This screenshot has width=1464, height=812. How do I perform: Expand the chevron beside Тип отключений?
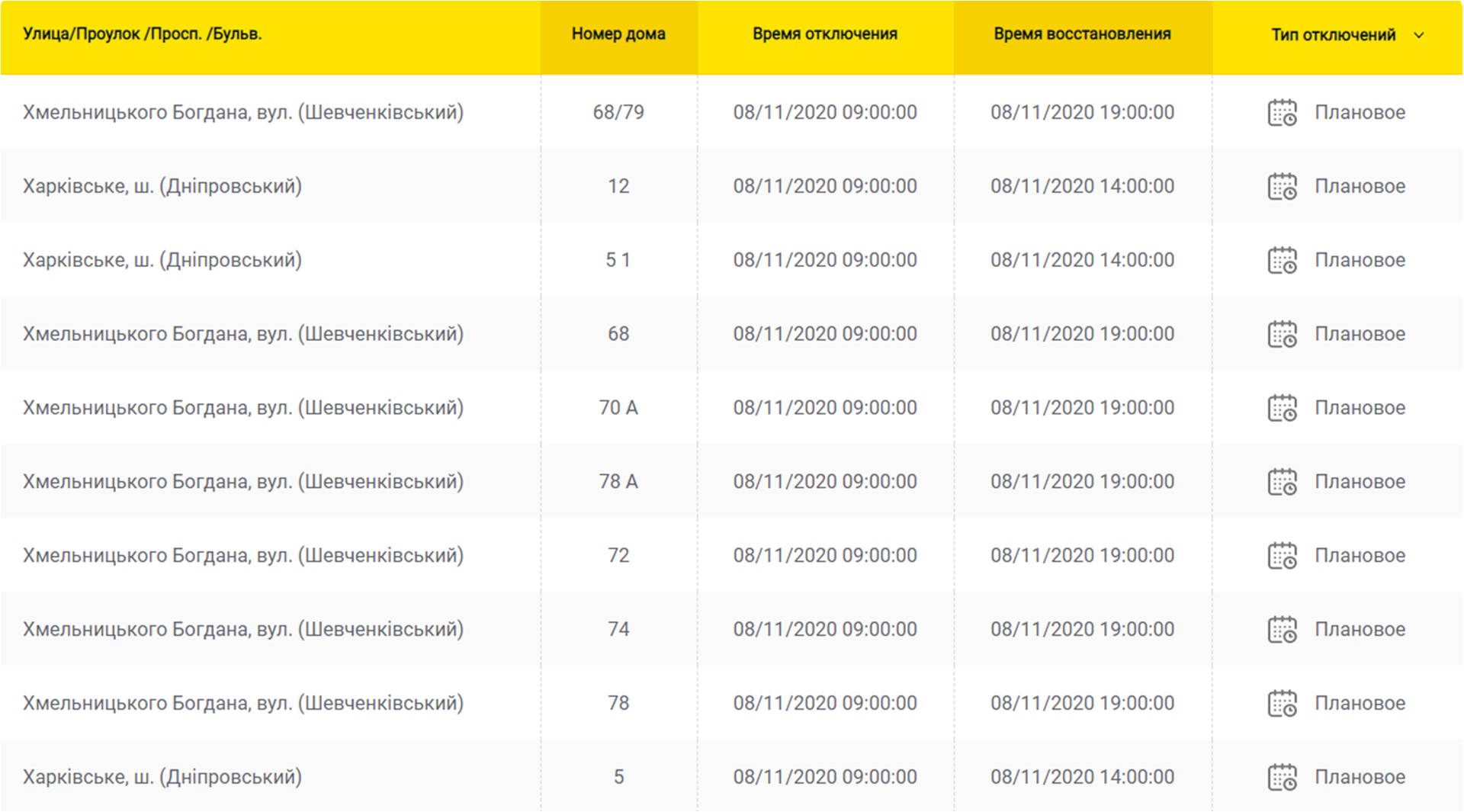click(x=1418, y=35)
